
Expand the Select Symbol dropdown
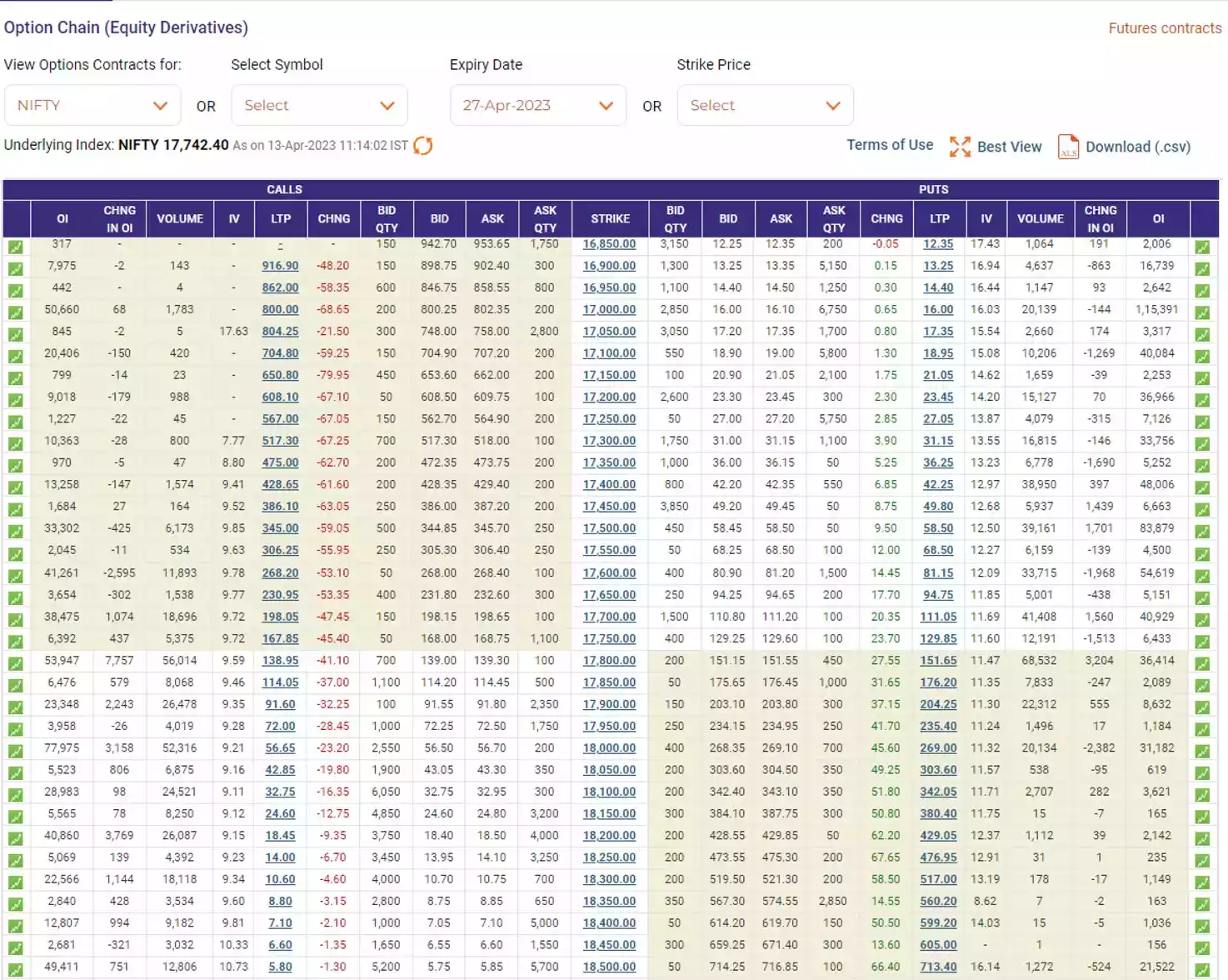pos(319,105)
